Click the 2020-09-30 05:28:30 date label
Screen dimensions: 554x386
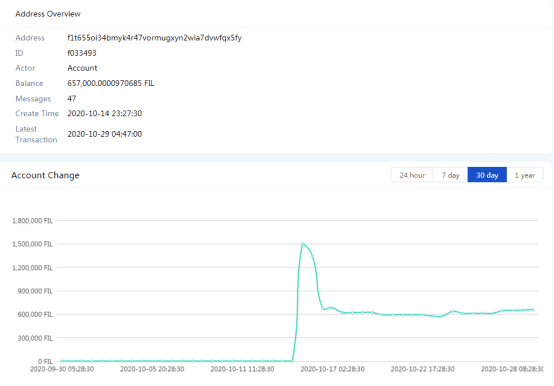[62, 369]
